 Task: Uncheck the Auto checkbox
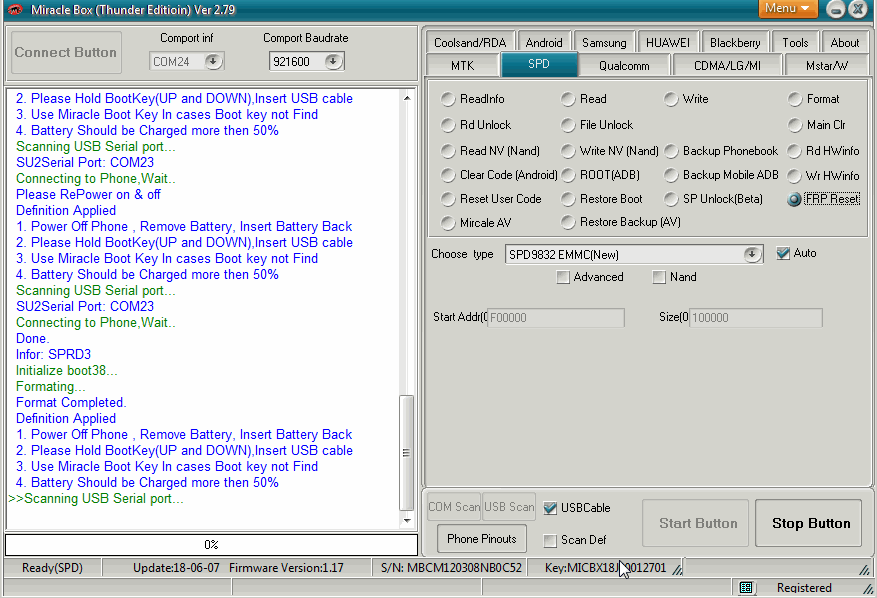click(x=783, y=253)
